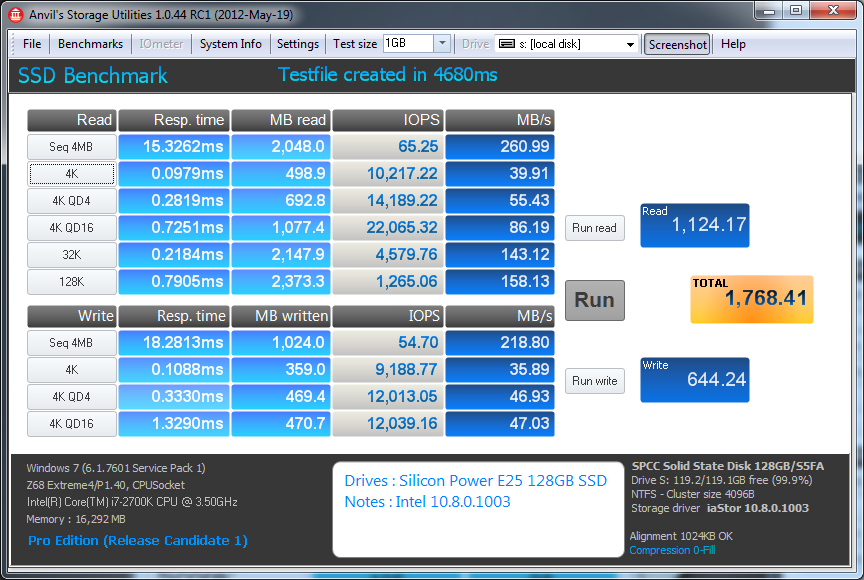This screenshot has width=864, height=580.
Task: Click the IOPS value 22,065.32
Action: [x=388, y=228]
